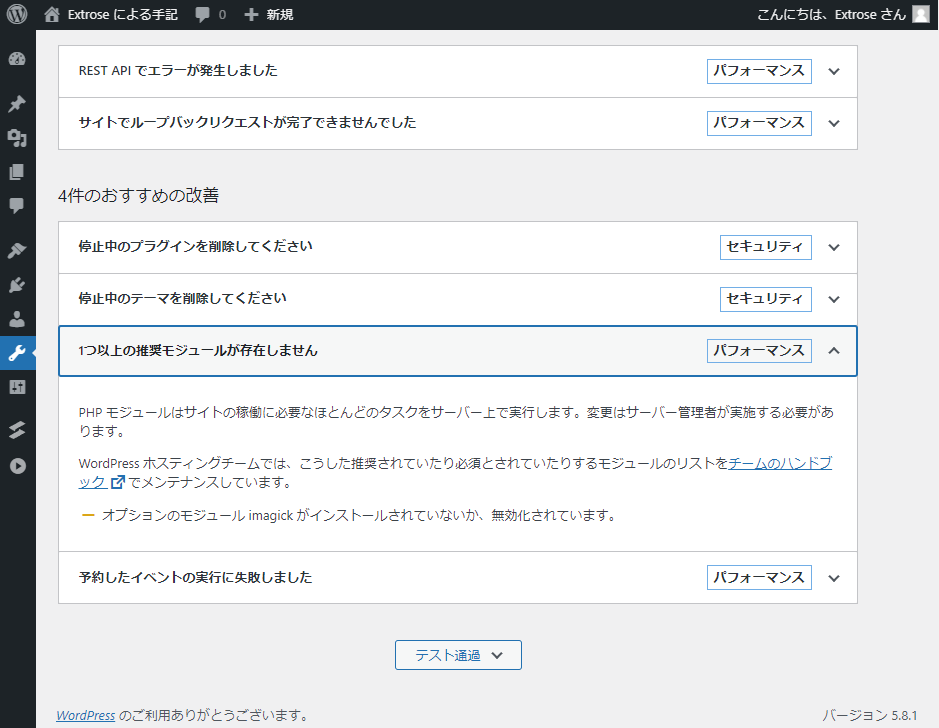Open Plugins plug icon
The image size is (939, 728).
16,285
